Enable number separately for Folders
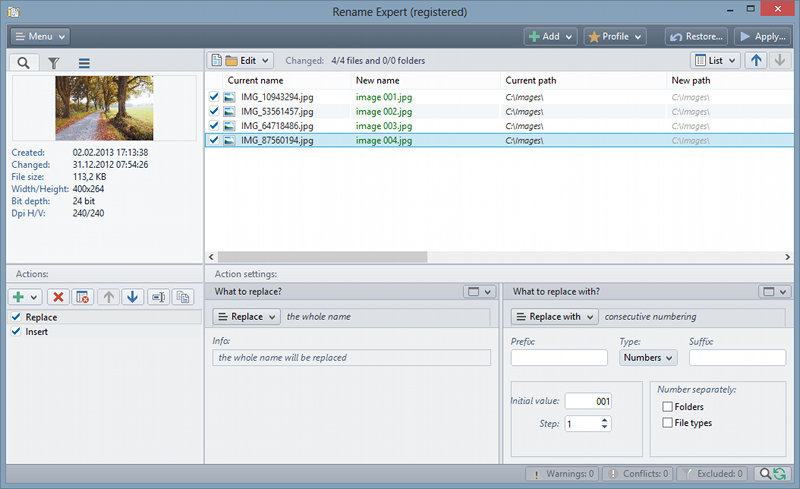The height and width of the screenshot is (489, 800). pos(667,407)
